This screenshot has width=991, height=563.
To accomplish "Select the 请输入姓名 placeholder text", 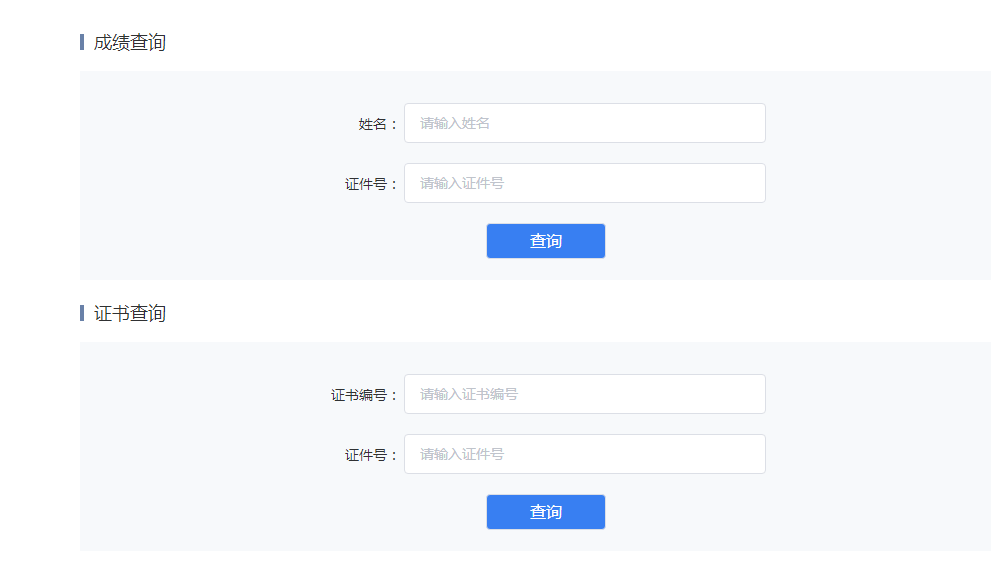I will [455, 123].
